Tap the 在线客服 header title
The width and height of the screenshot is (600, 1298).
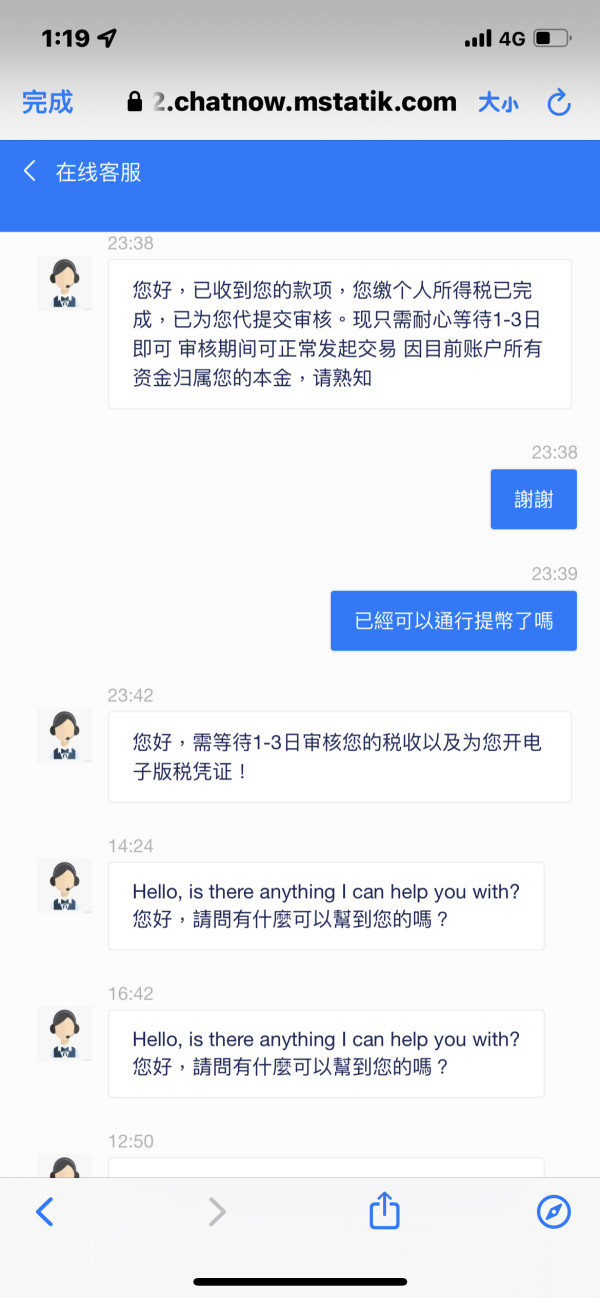[x=98, y=172]
